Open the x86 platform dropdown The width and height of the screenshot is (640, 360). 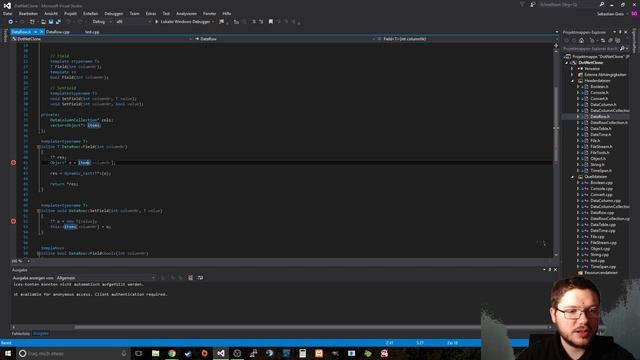pos(133,22)
